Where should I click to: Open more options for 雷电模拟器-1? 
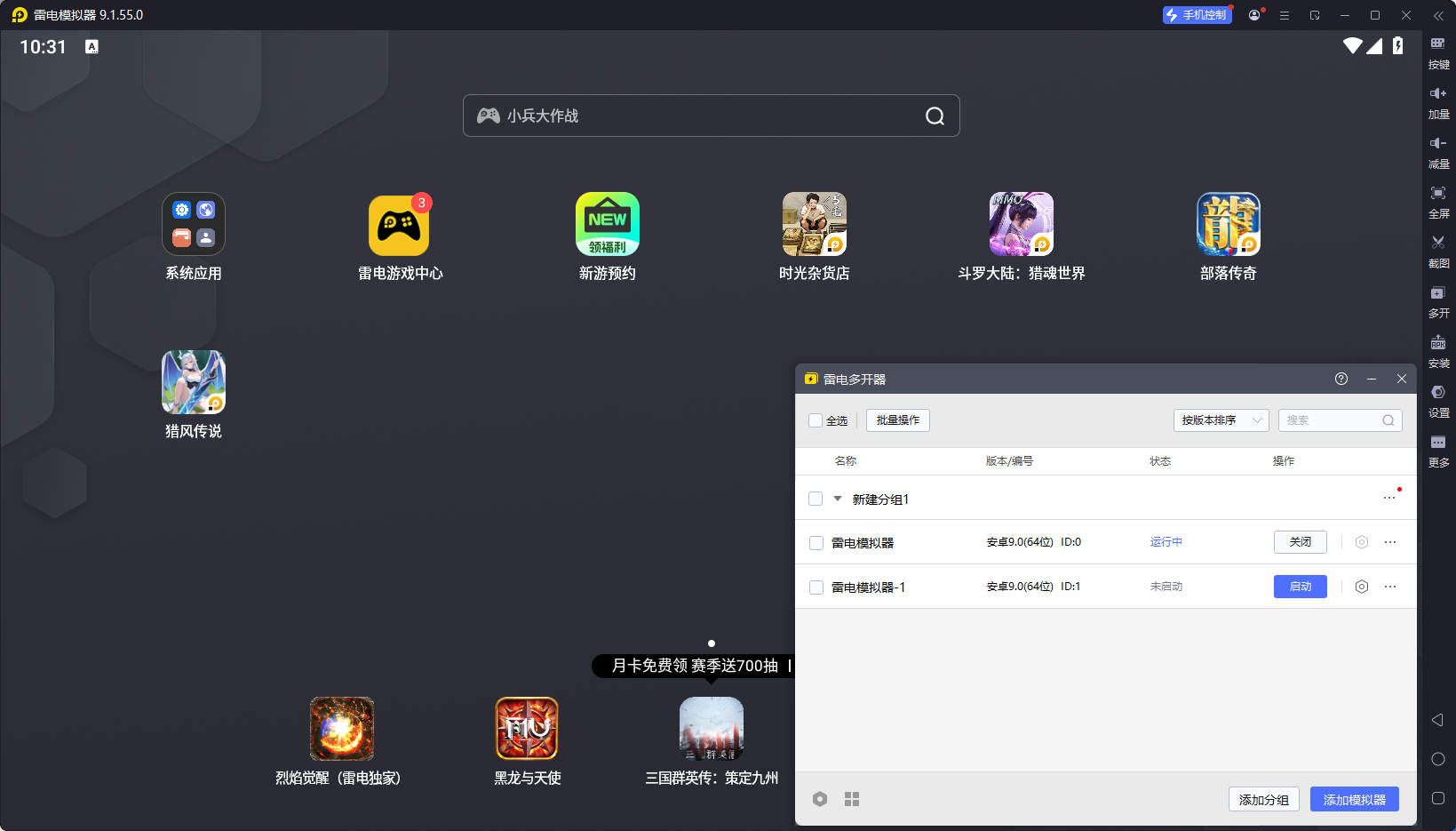click(x=1389, y=587)
